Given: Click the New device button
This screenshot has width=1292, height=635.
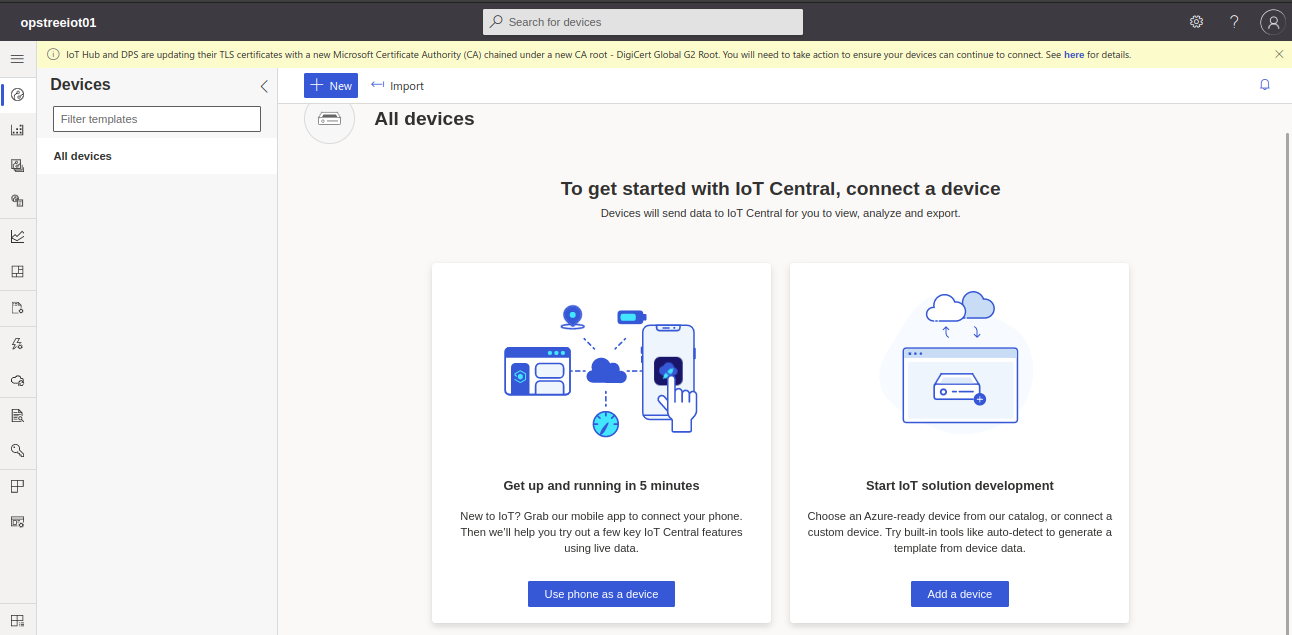Looking at the screenshot, I should (x=331, y=86).
